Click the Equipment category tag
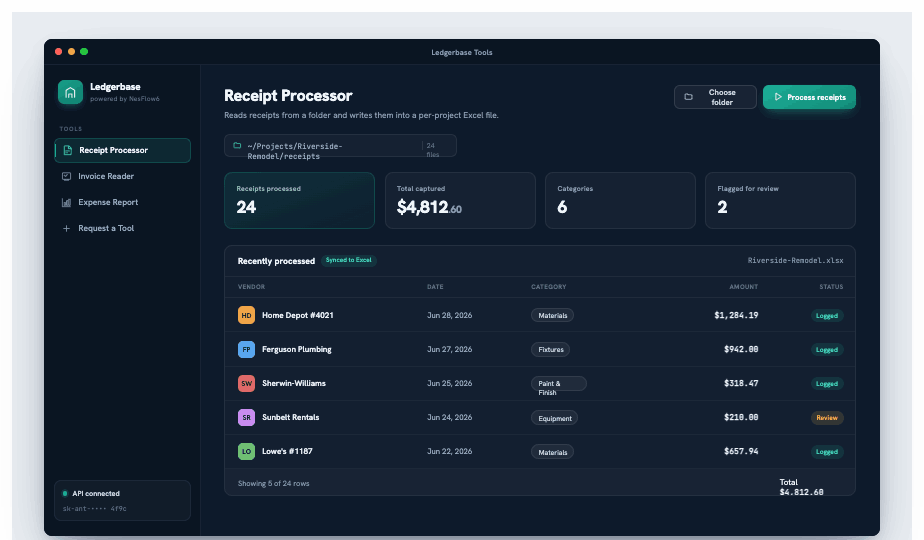 555,418
